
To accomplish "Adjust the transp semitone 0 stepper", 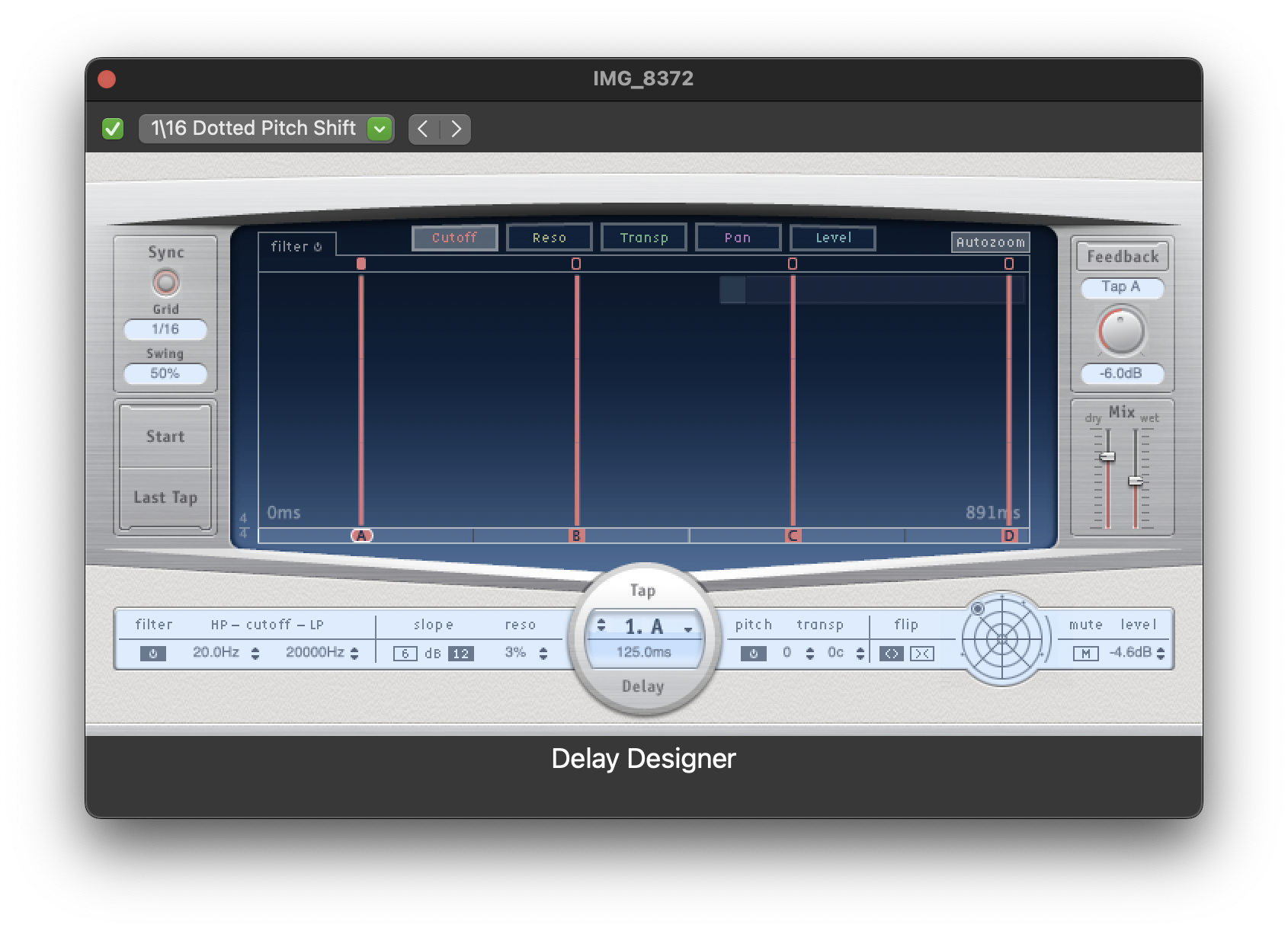I will point(810,654).
